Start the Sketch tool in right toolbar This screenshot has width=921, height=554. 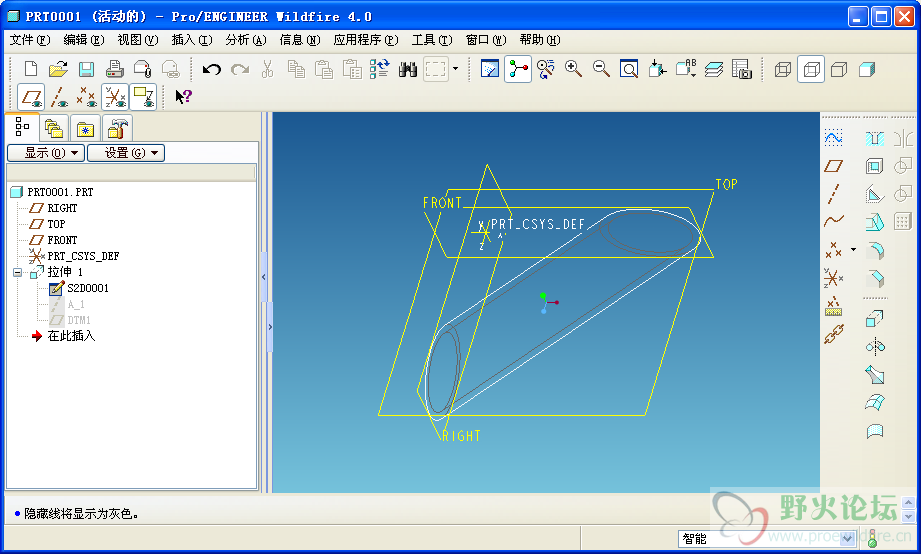(x=833, y=138)
